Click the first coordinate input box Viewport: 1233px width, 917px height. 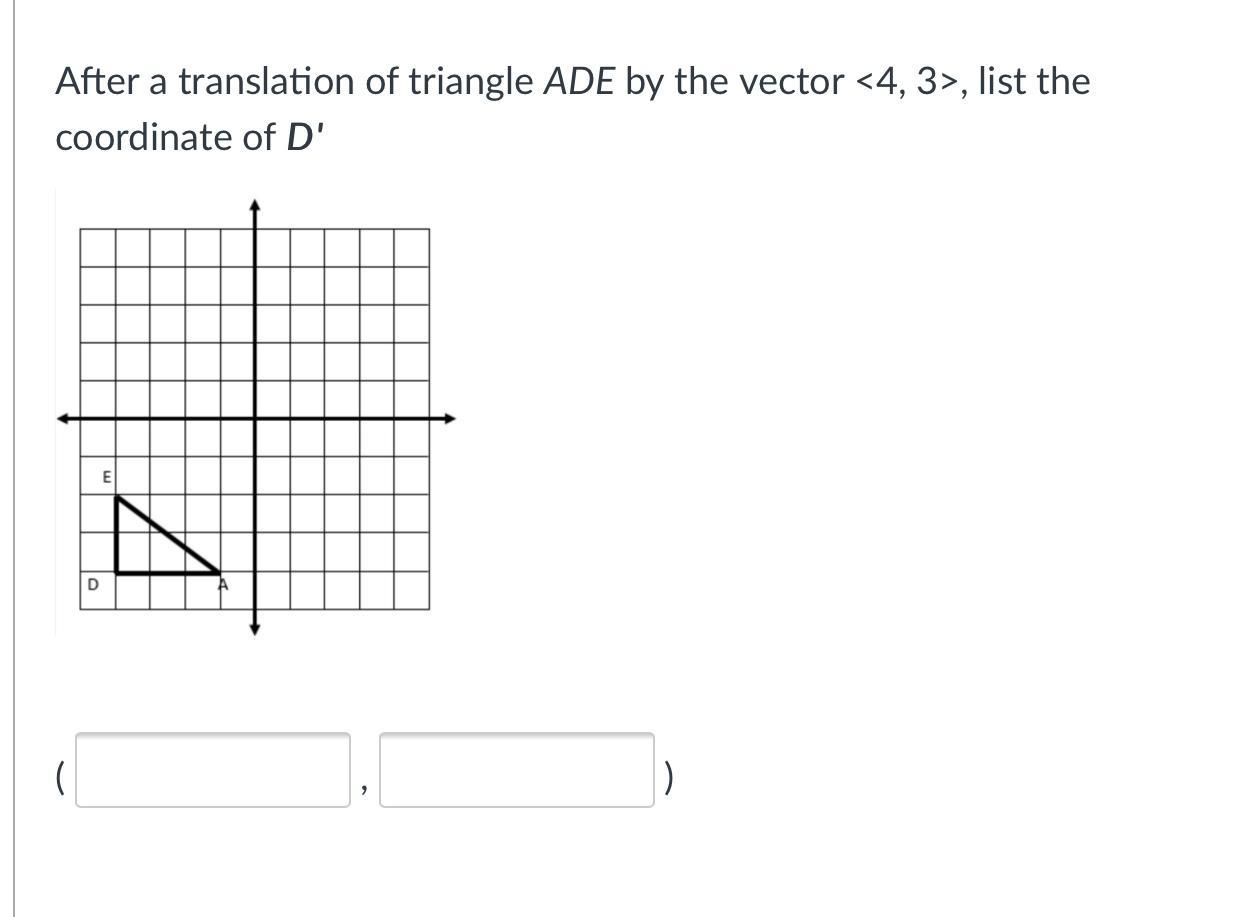[213, 769]
